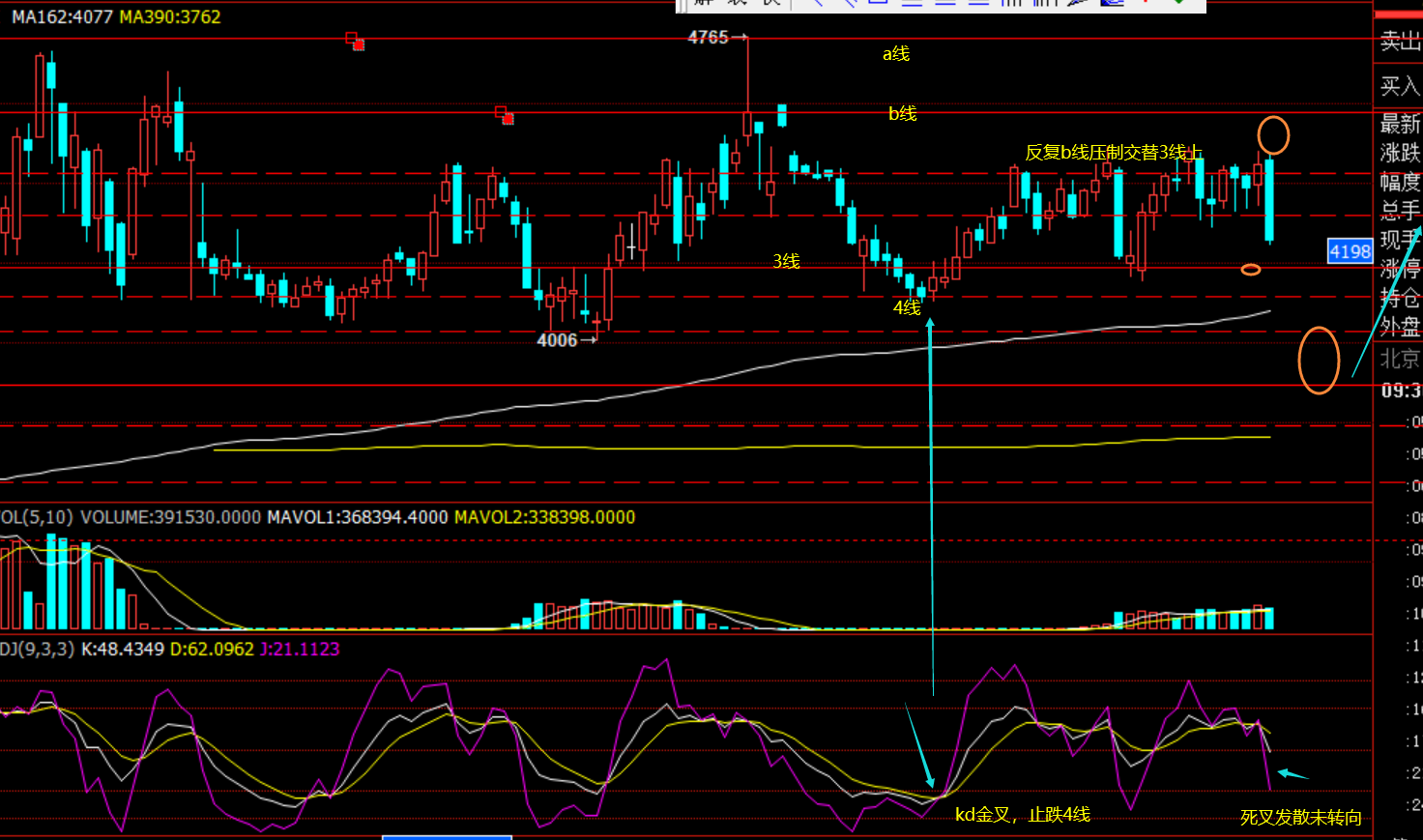Screen dimensions: 1423x840
Task: Click the latest cyan candlestick on the chart
Action: (x=1269, y=200)
